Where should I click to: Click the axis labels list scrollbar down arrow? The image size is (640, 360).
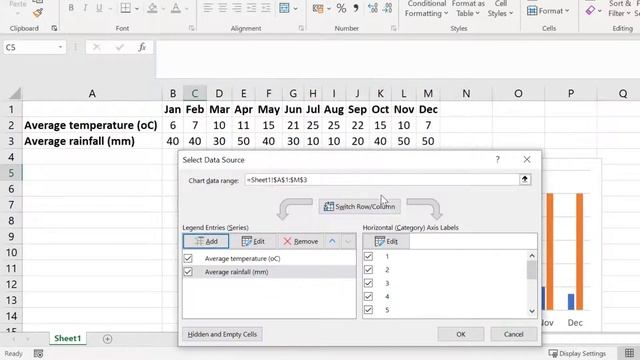click(532, 311)
